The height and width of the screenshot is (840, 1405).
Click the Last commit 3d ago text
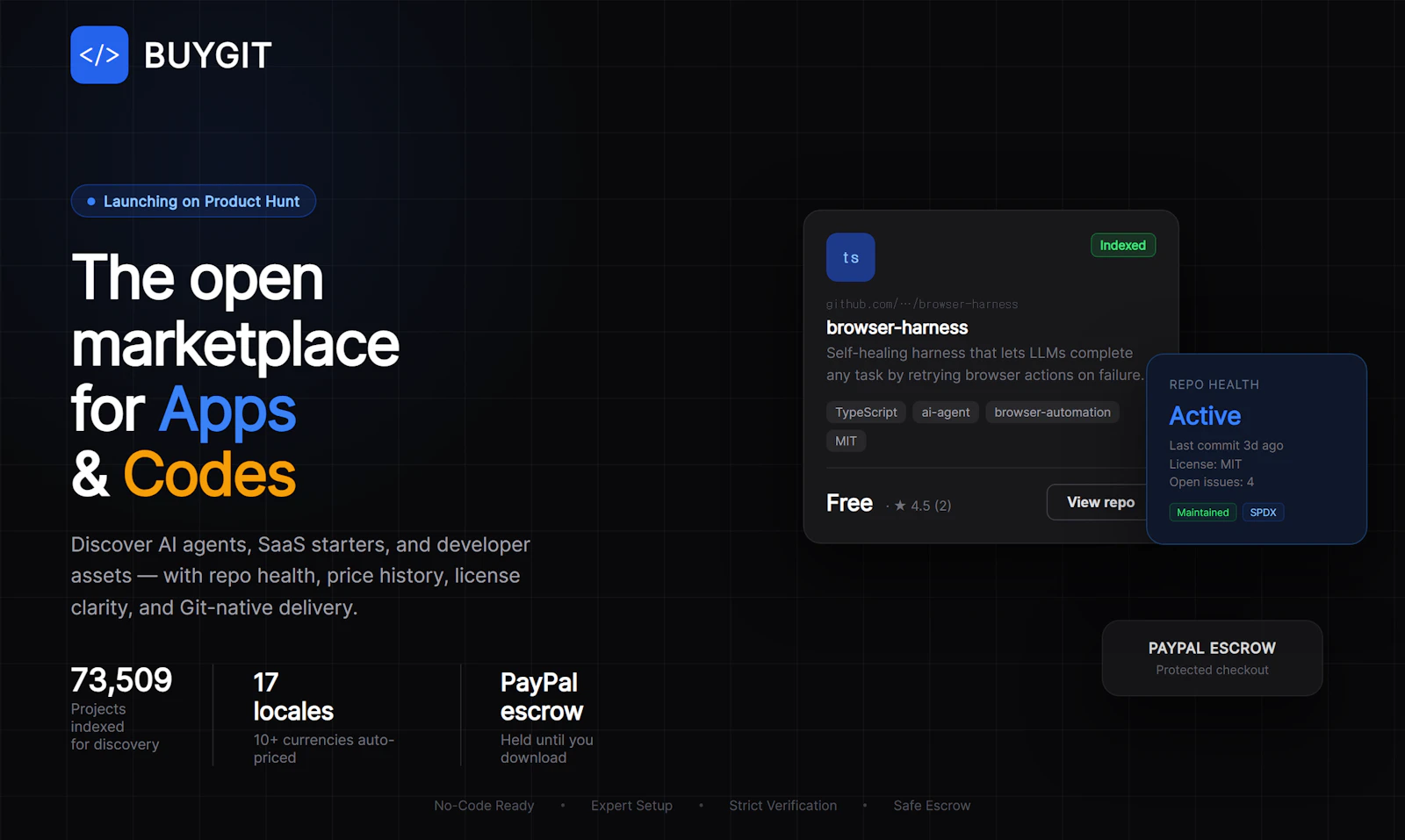(1226, 445)
